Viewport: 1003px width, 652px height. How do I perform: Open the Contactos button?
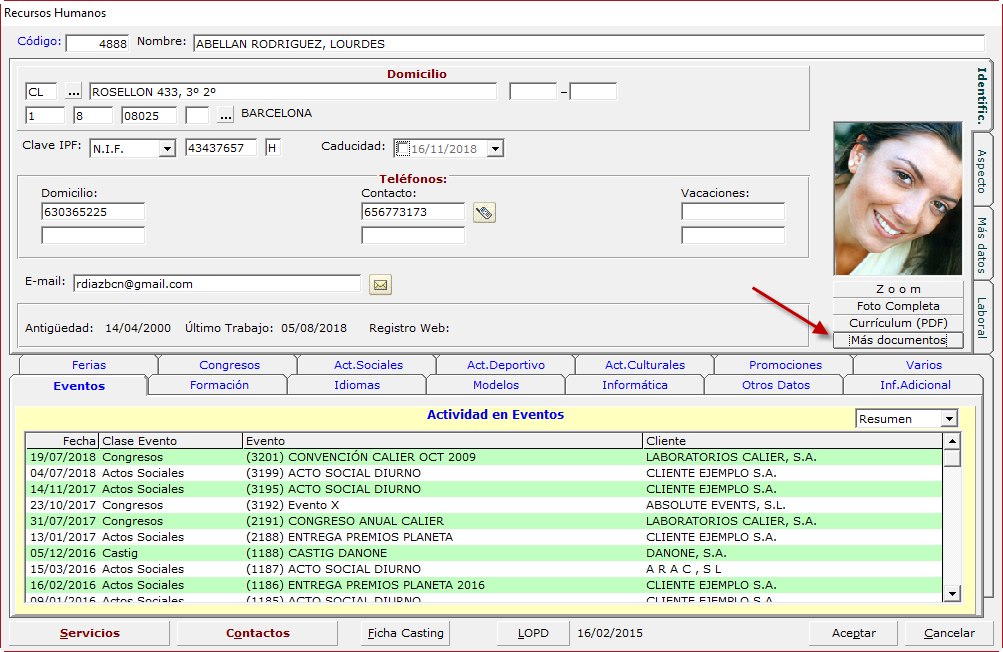pos(257,633)
